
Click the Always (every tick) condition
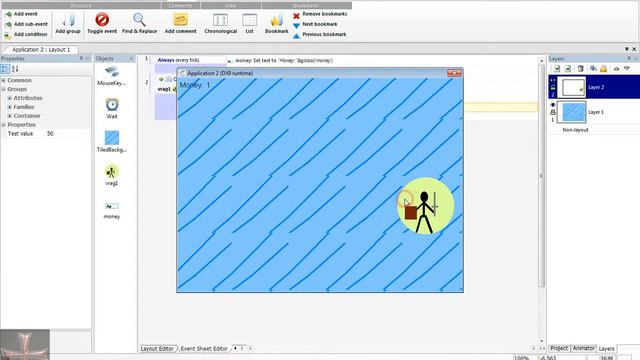pos(178,60)
